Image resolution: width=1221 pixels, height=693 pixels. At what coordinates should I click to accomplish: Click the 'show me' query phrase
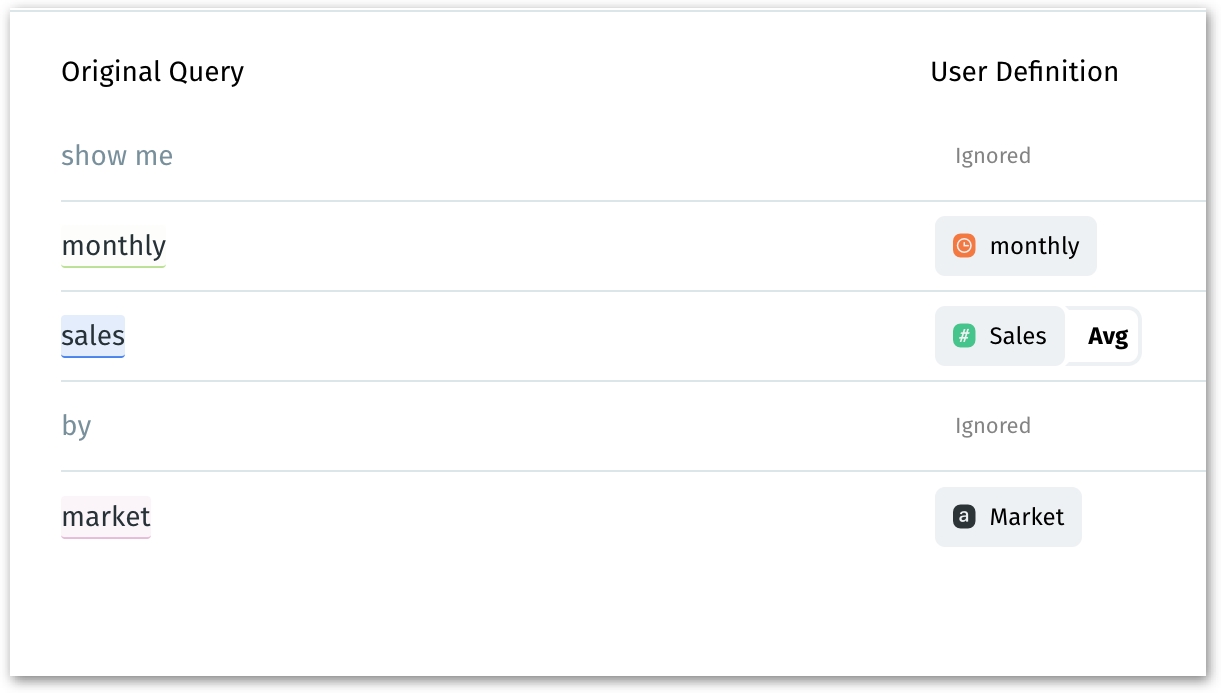[x=117, y=156]
